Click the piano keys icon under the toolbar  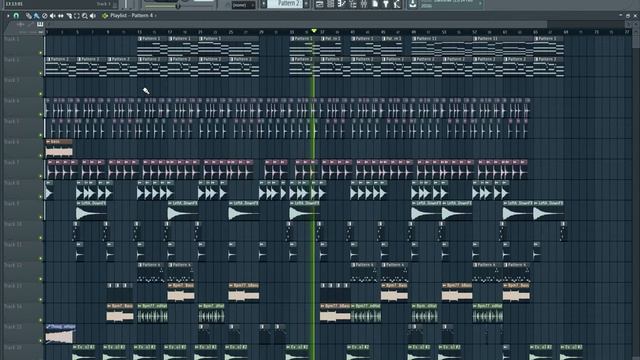[x=40, y=24]
